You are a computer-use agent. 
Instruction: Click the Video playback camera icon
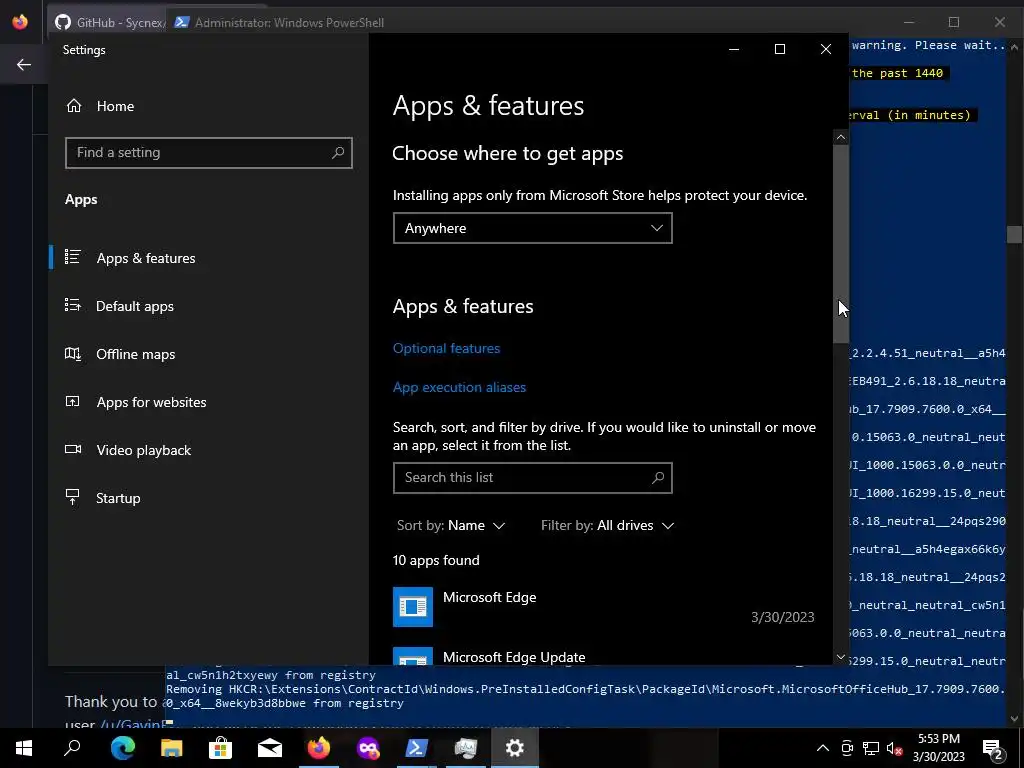(x=72, y=449)
